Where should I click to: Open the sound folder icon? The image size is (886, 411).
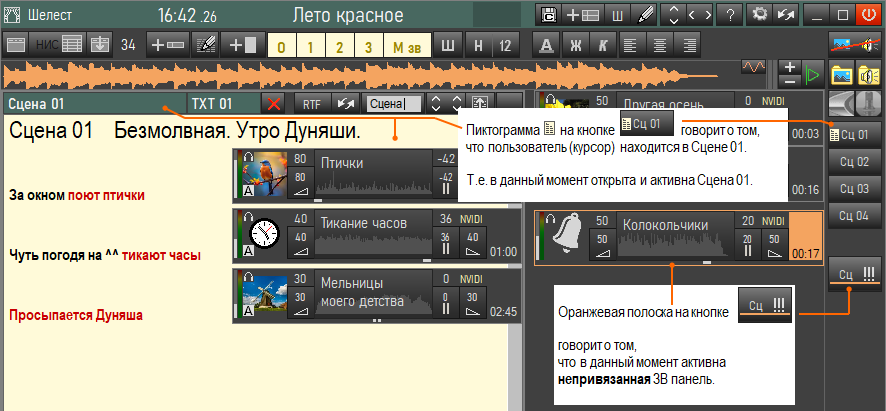(x=868, y=74)
